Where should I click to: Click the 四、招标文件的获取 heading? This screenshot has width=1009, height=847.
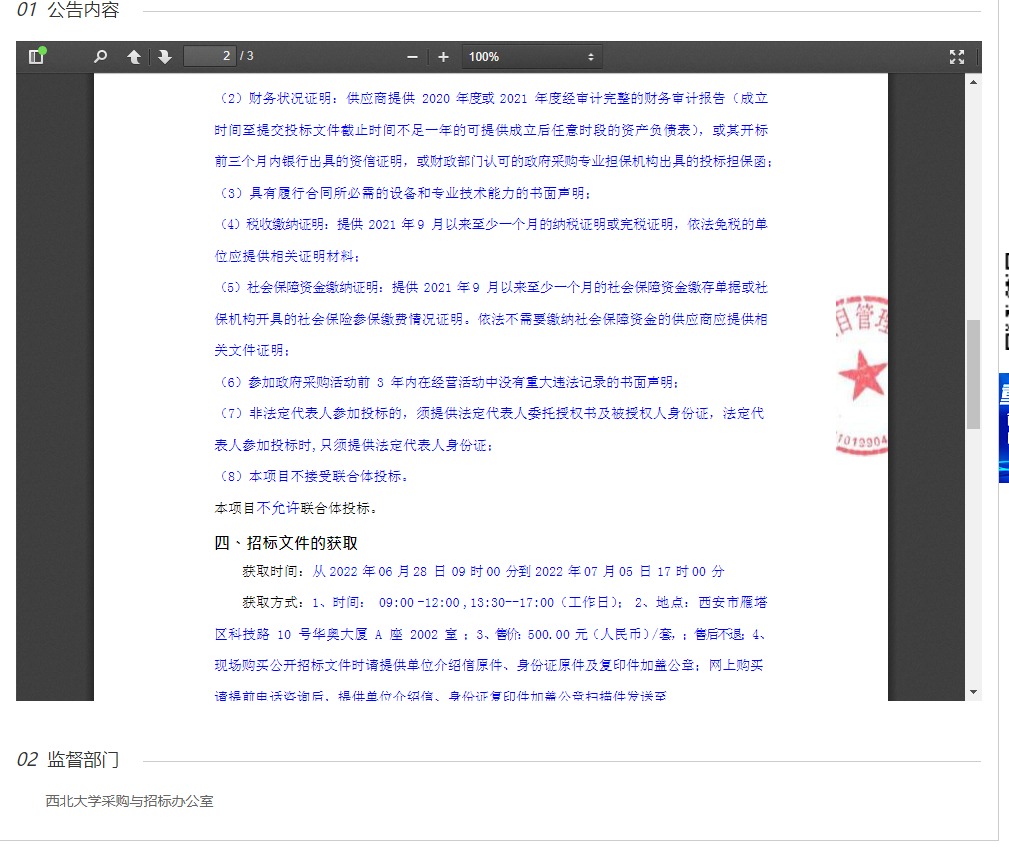[286, 543]
